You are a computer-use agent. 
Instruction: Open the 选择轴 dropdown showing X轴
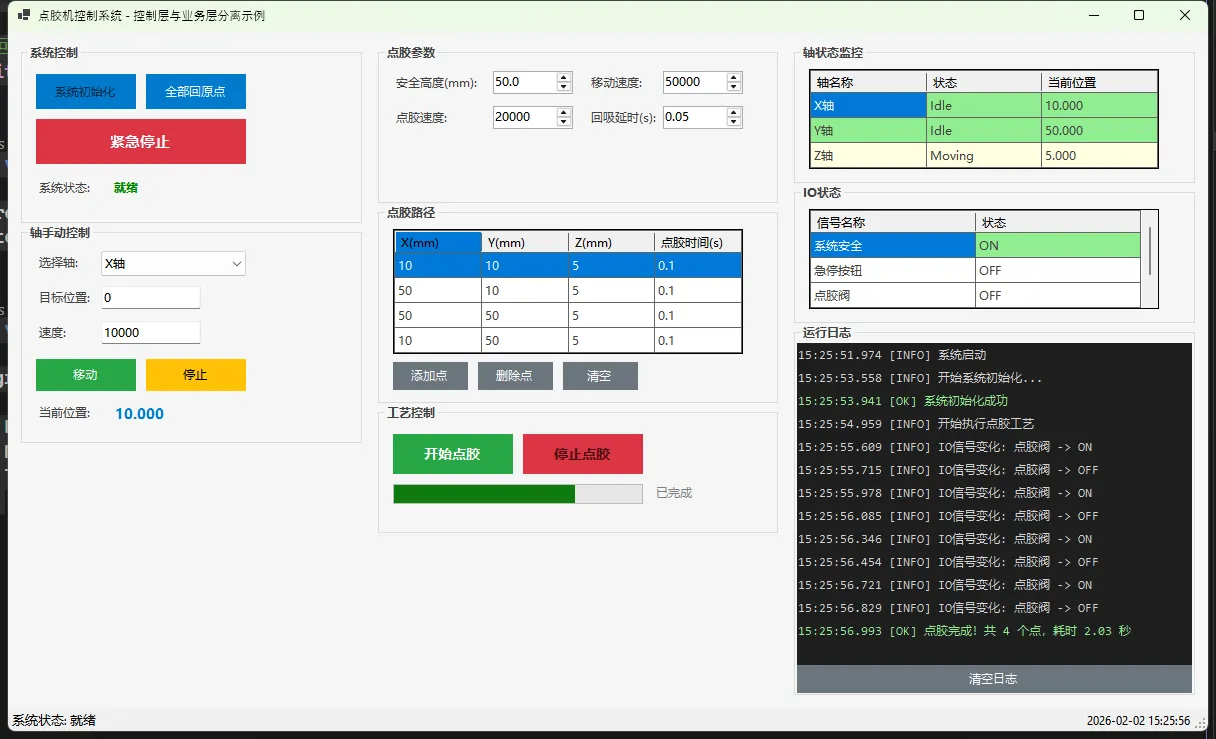pyautogui.click(x=173, y=264)
